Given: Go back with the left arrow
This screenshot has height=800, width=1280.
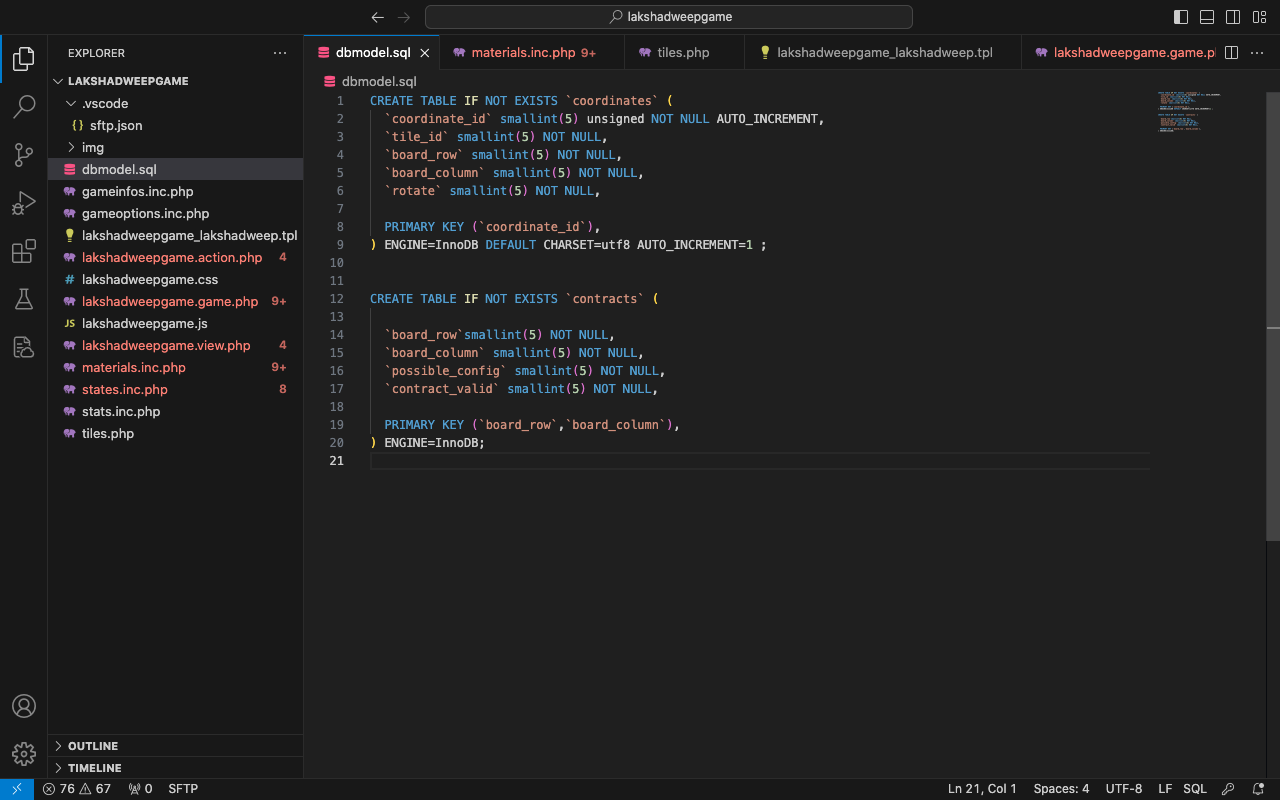Looking at the screenshot, I should (x=377, y=17).
